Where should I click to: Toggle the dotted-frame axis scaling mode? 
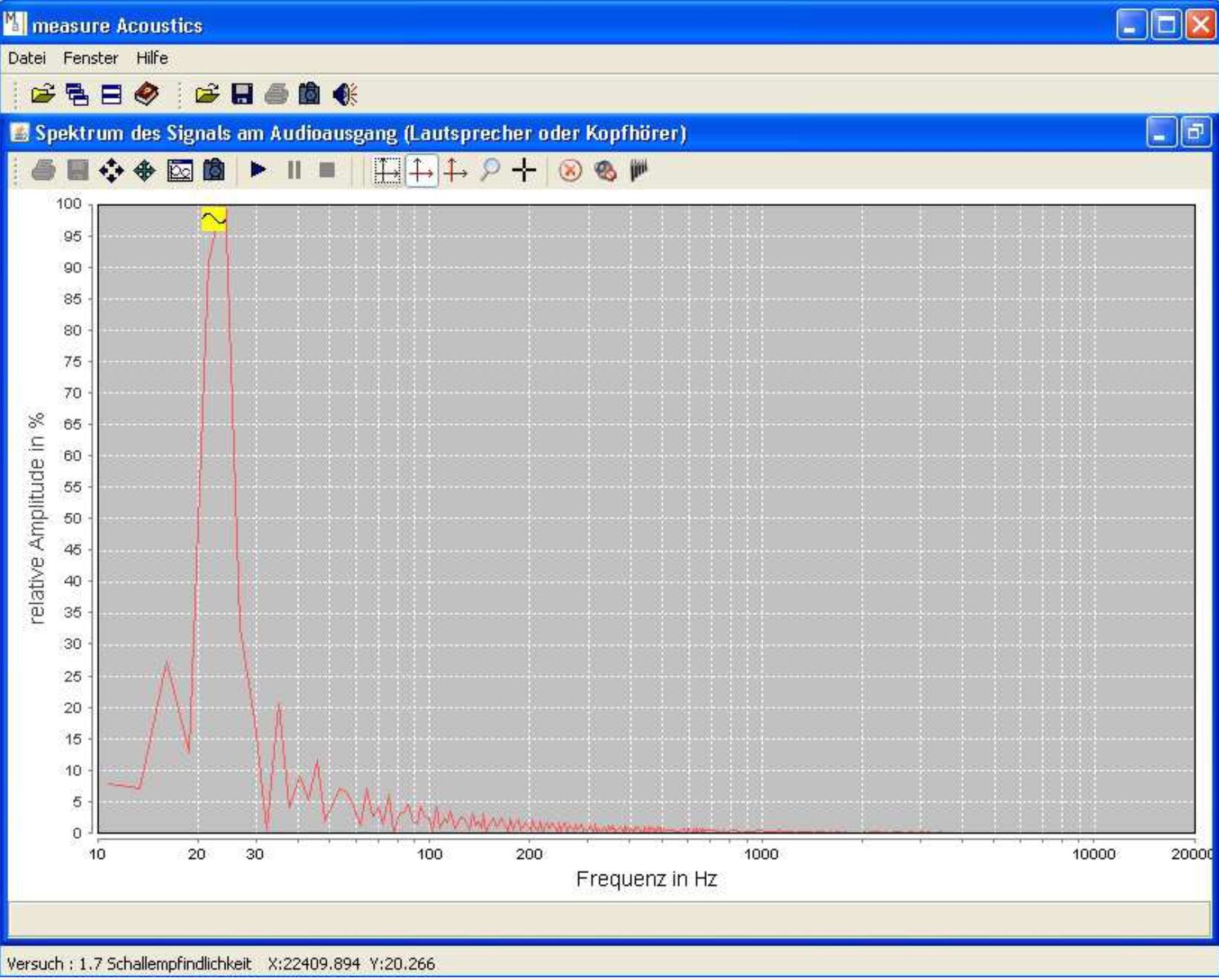tap(387, 170)
